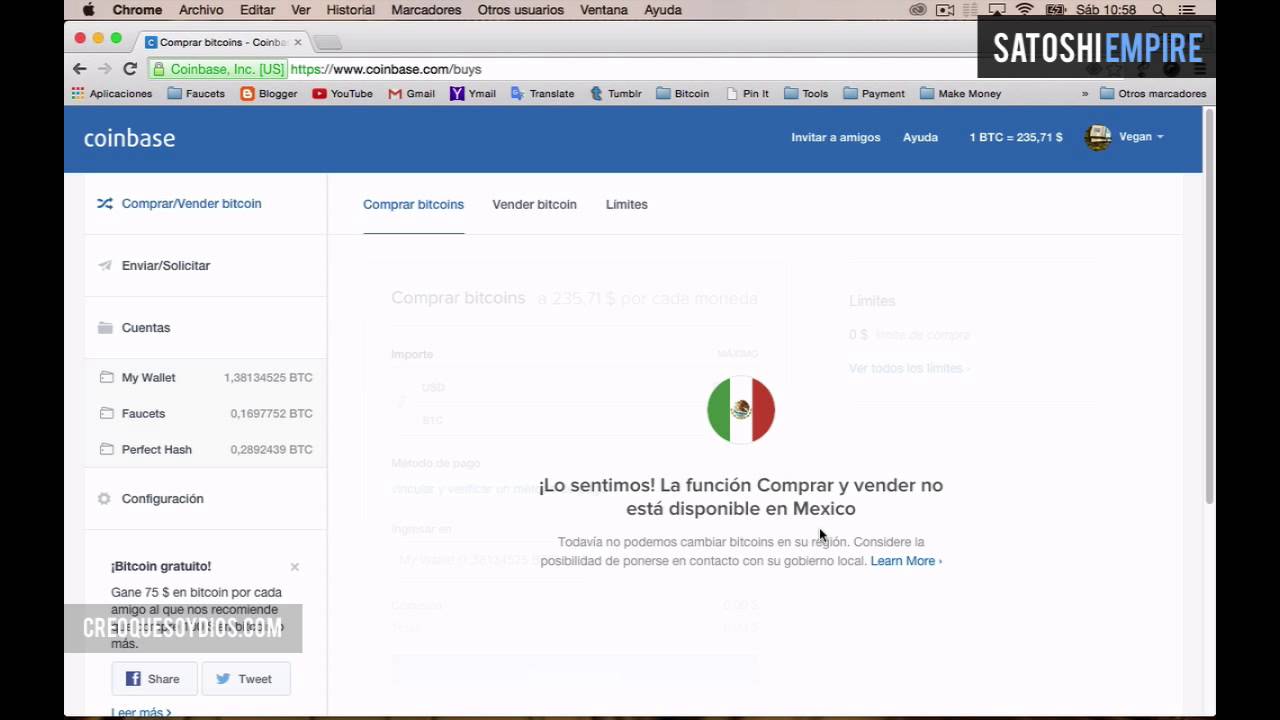This screenshot has height=720, width=1280.
Task: Click the page vertical scrollbar
Action: click(x=1209, y=305)
